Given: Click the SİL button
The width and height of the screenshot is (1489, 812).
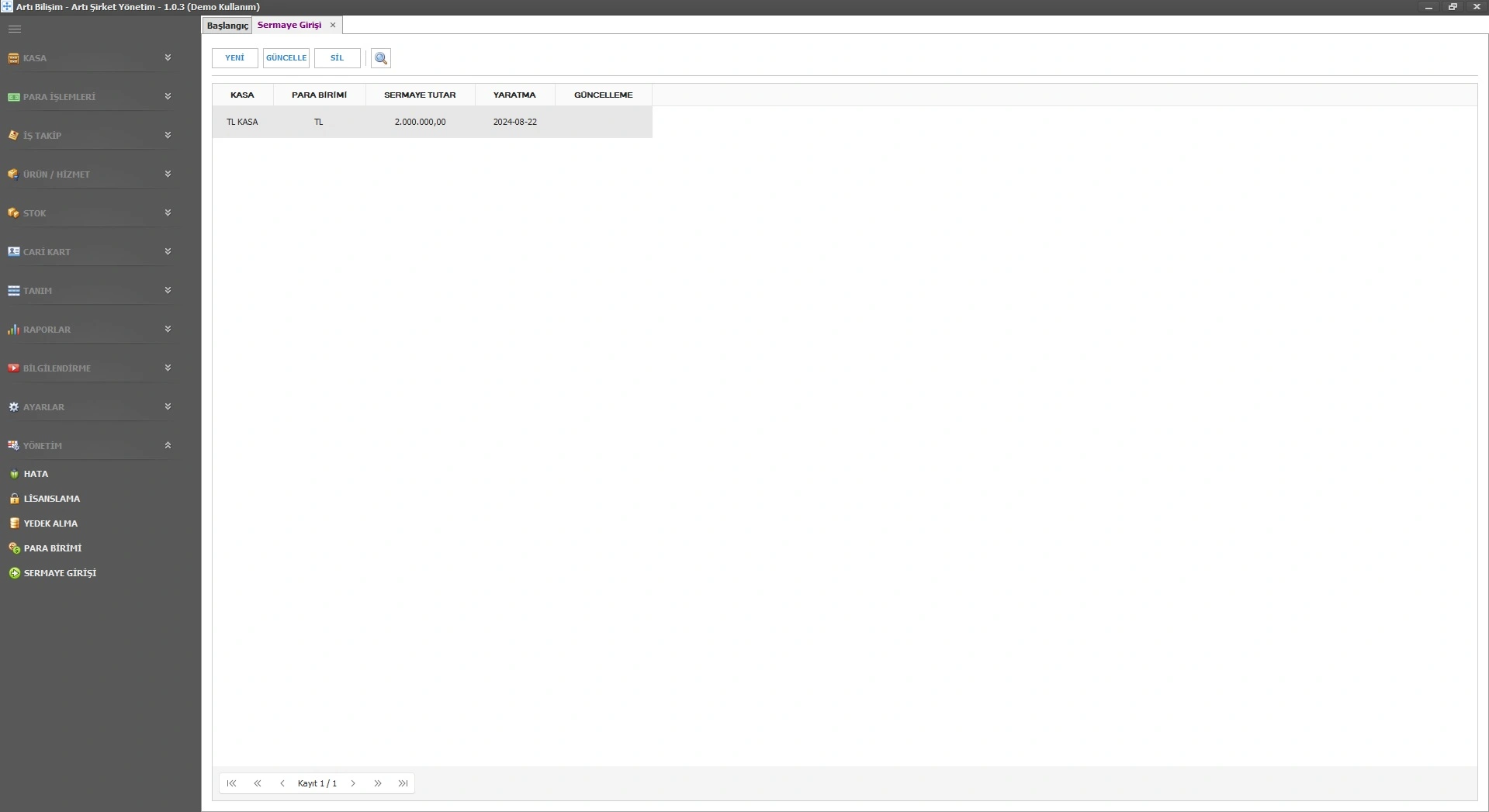Looking at the screenshot, I should (338, 58).
